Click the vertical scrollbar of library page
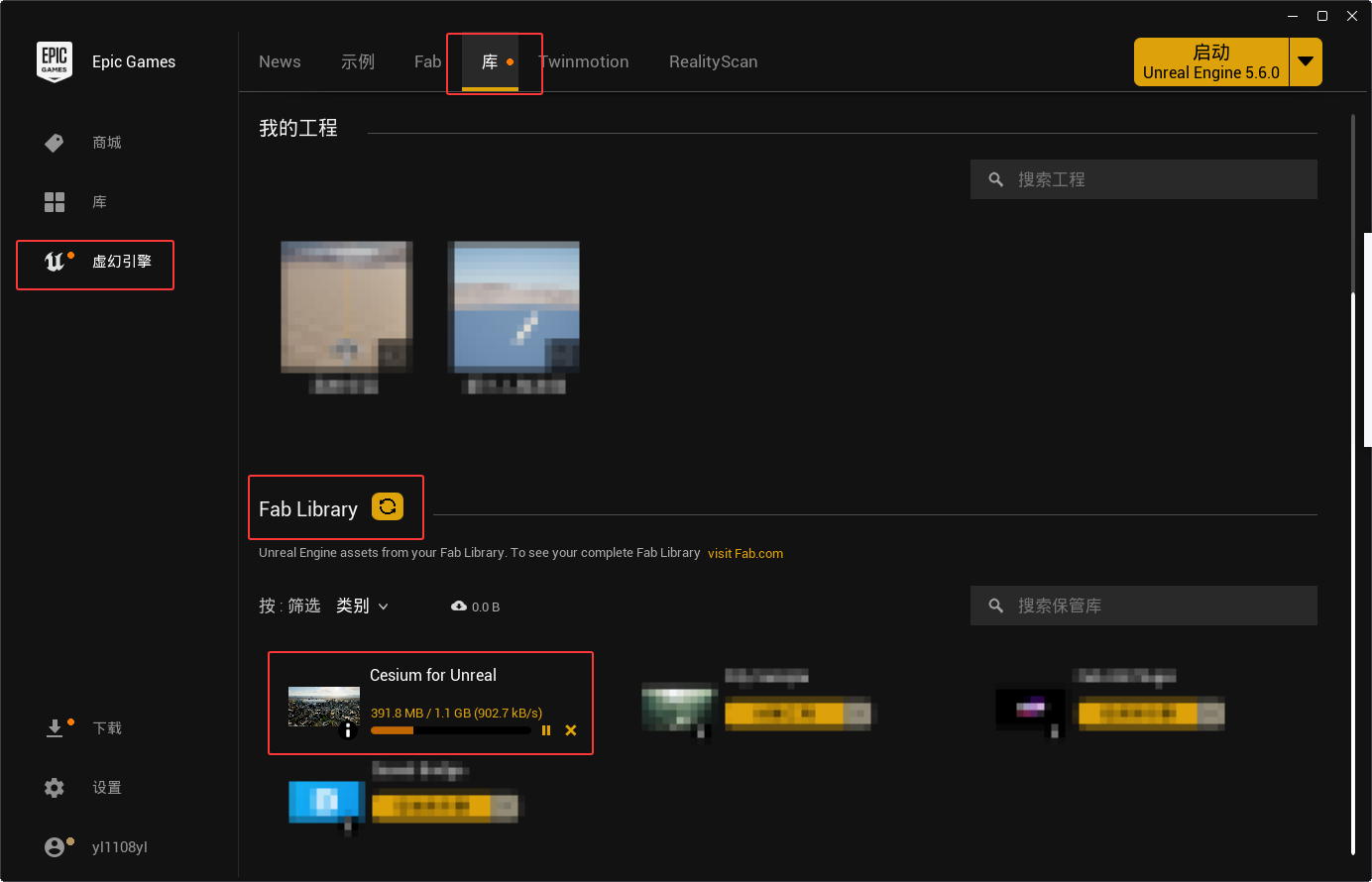This screenshot has width=1372, height=882. 1353,484
